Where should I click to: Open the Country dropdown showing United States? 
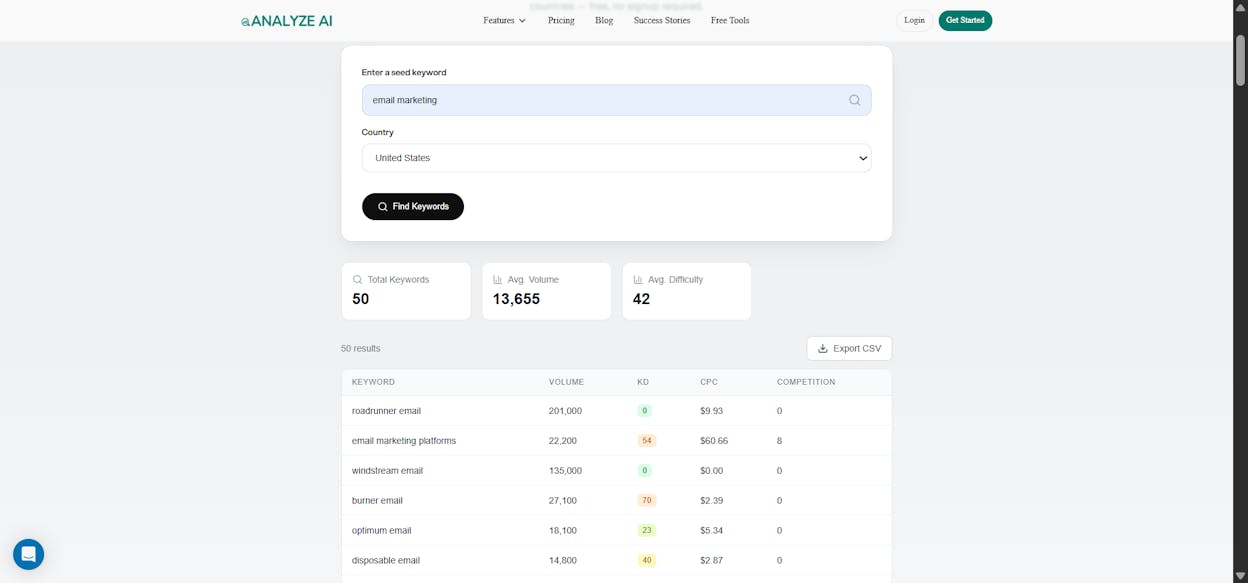pos(616,158)
